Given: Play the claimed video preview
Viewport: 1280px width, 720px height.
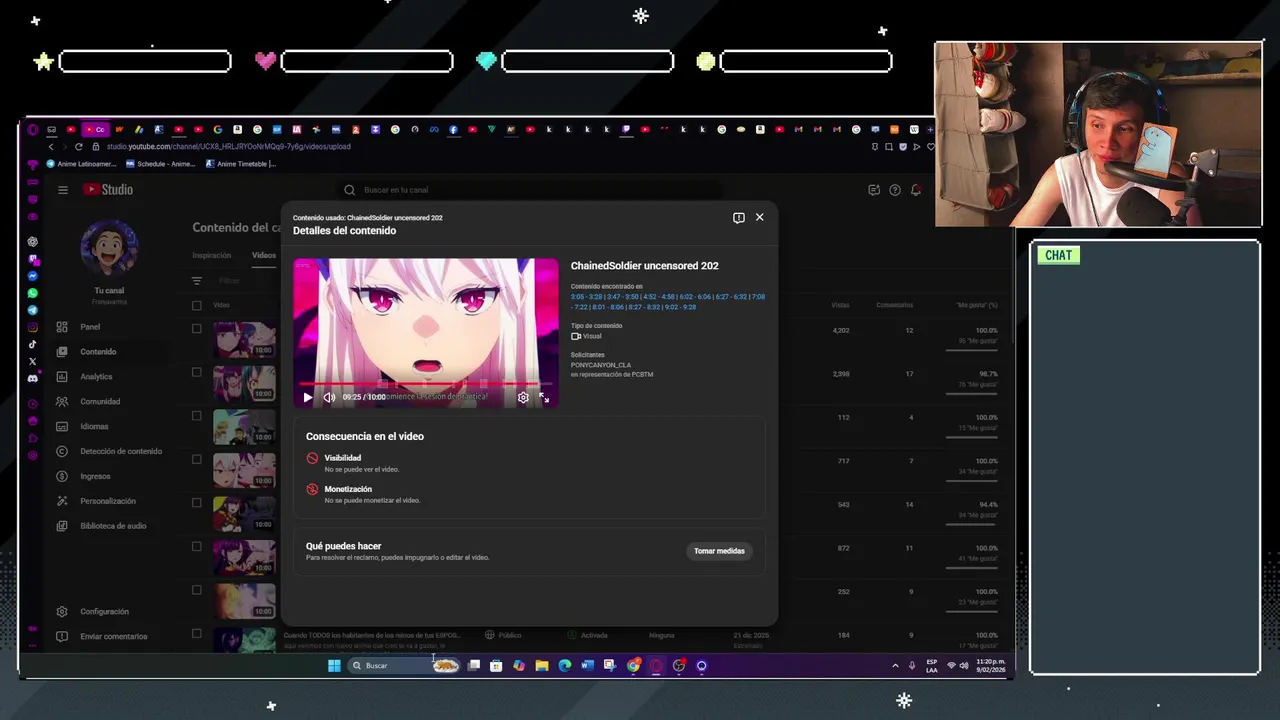Looking at the screenshot, I should coord(307,397).
